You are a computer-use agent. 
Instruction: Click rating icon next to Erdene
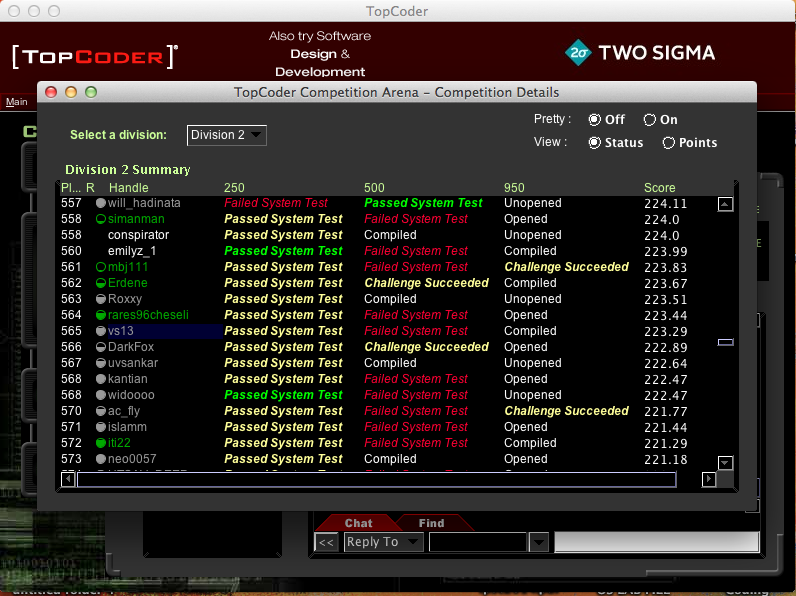(x=101, y=283)
